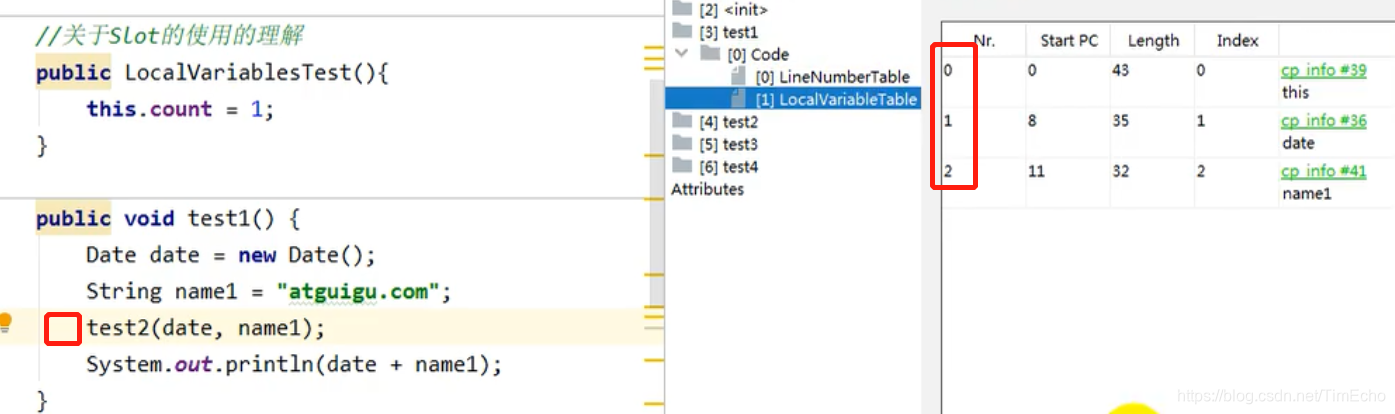Click the 'this' variable name cell
Viewport: 1395px width, 414px height.
point(1295,92)
